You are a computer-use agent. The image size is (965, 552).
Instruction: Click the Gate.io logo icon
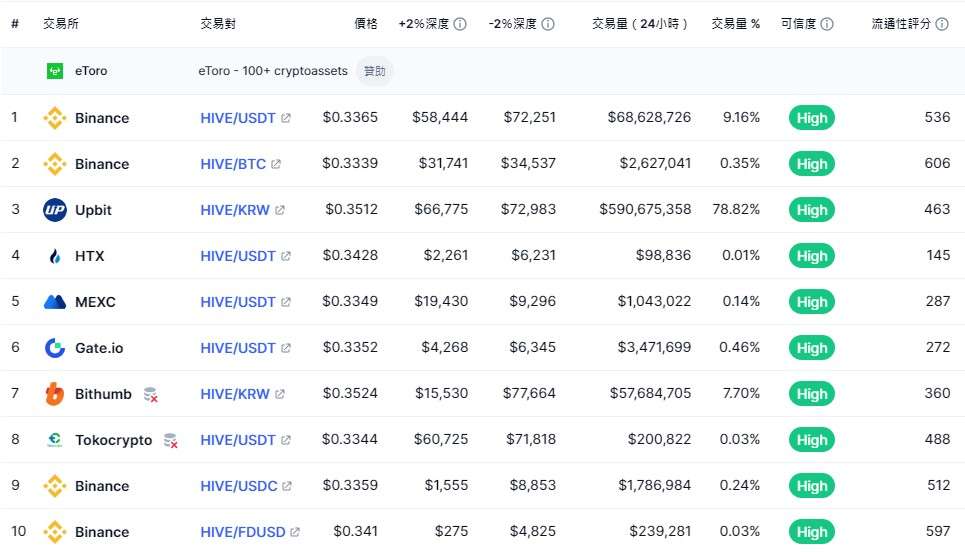coord(55,348)
